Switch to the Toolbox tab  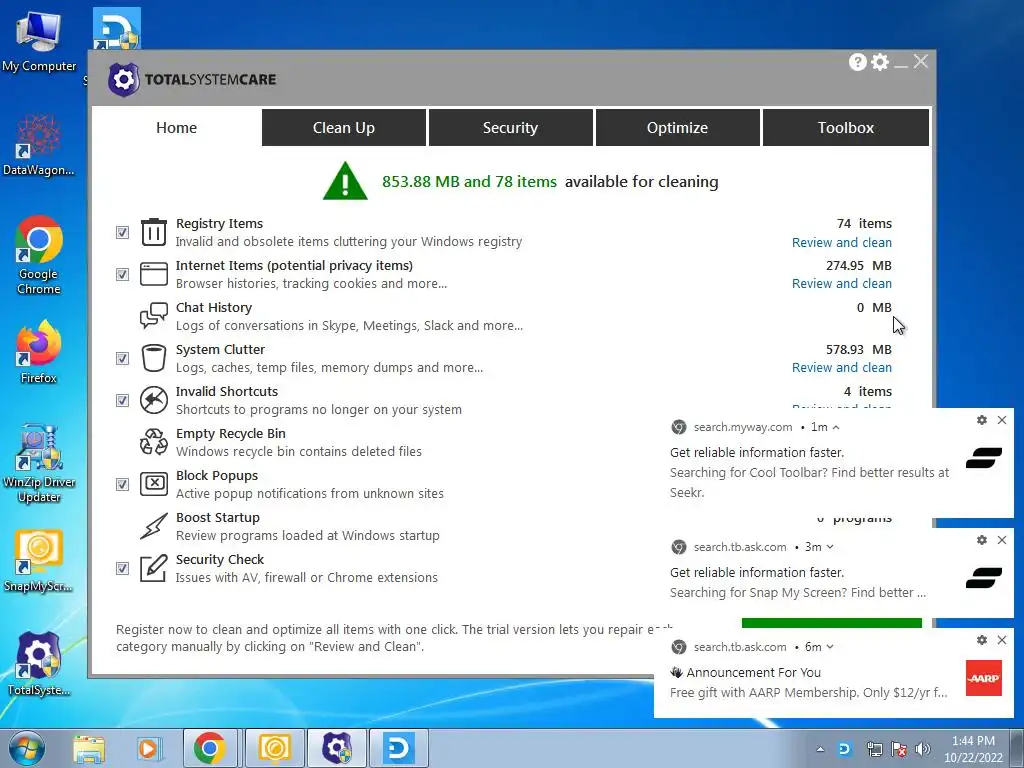[846, 127]
